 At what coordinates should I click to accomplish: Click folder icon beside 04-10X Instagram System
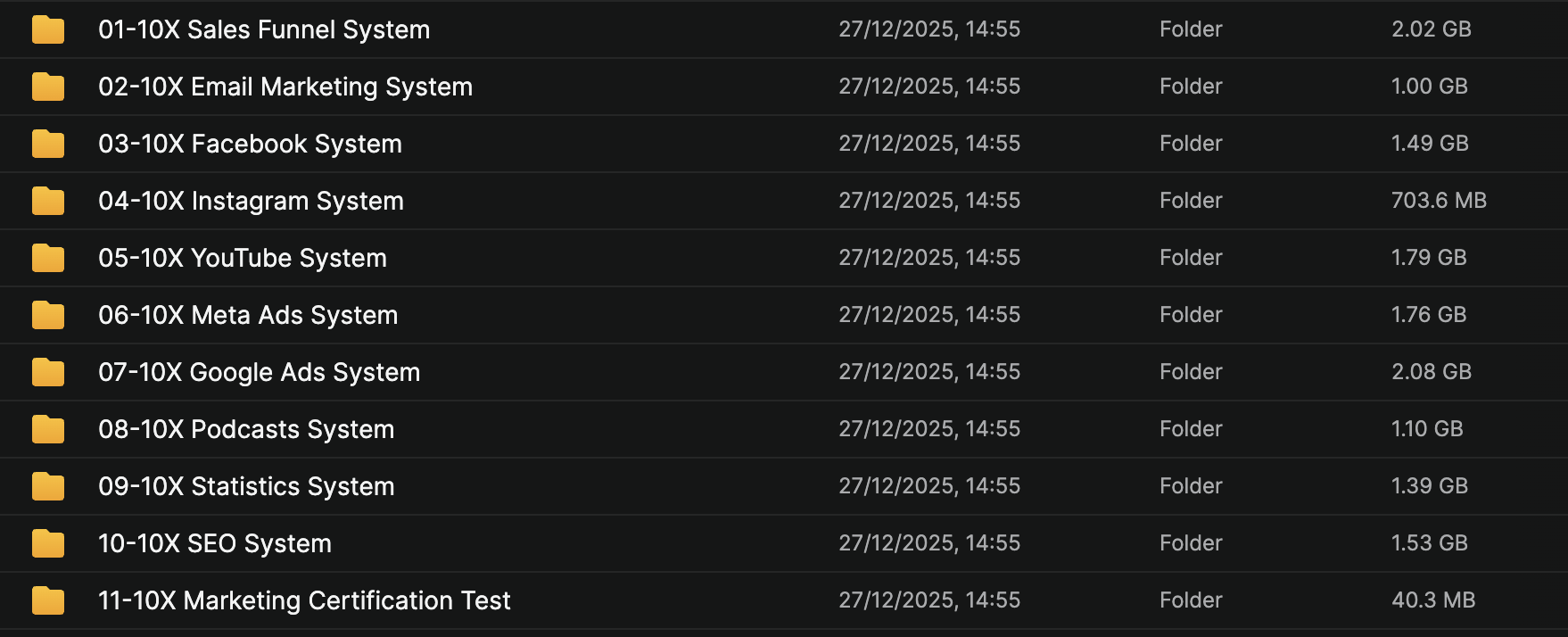tap(48, 201)
